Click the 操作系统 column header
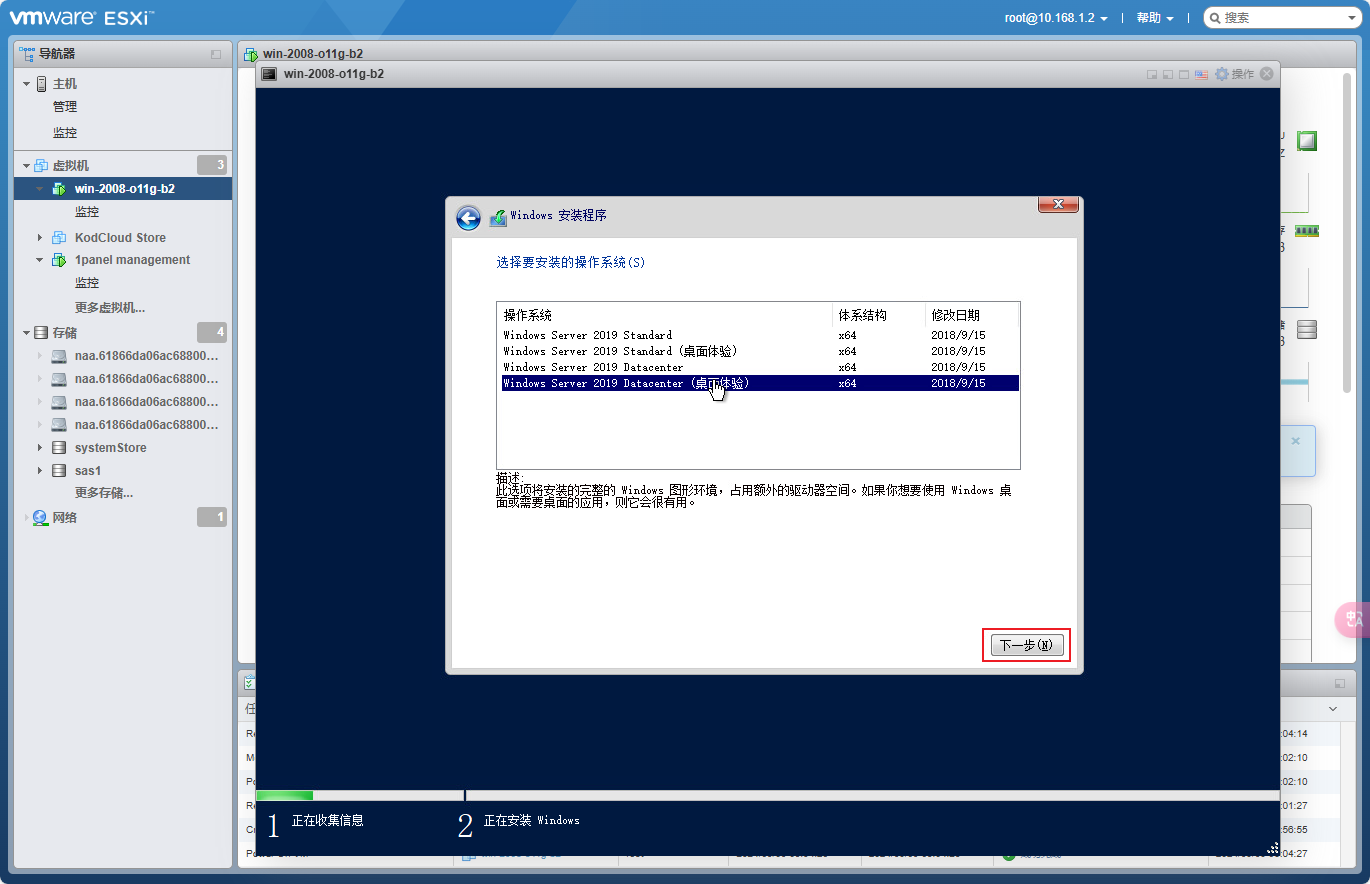 click(x=665, y=315)
